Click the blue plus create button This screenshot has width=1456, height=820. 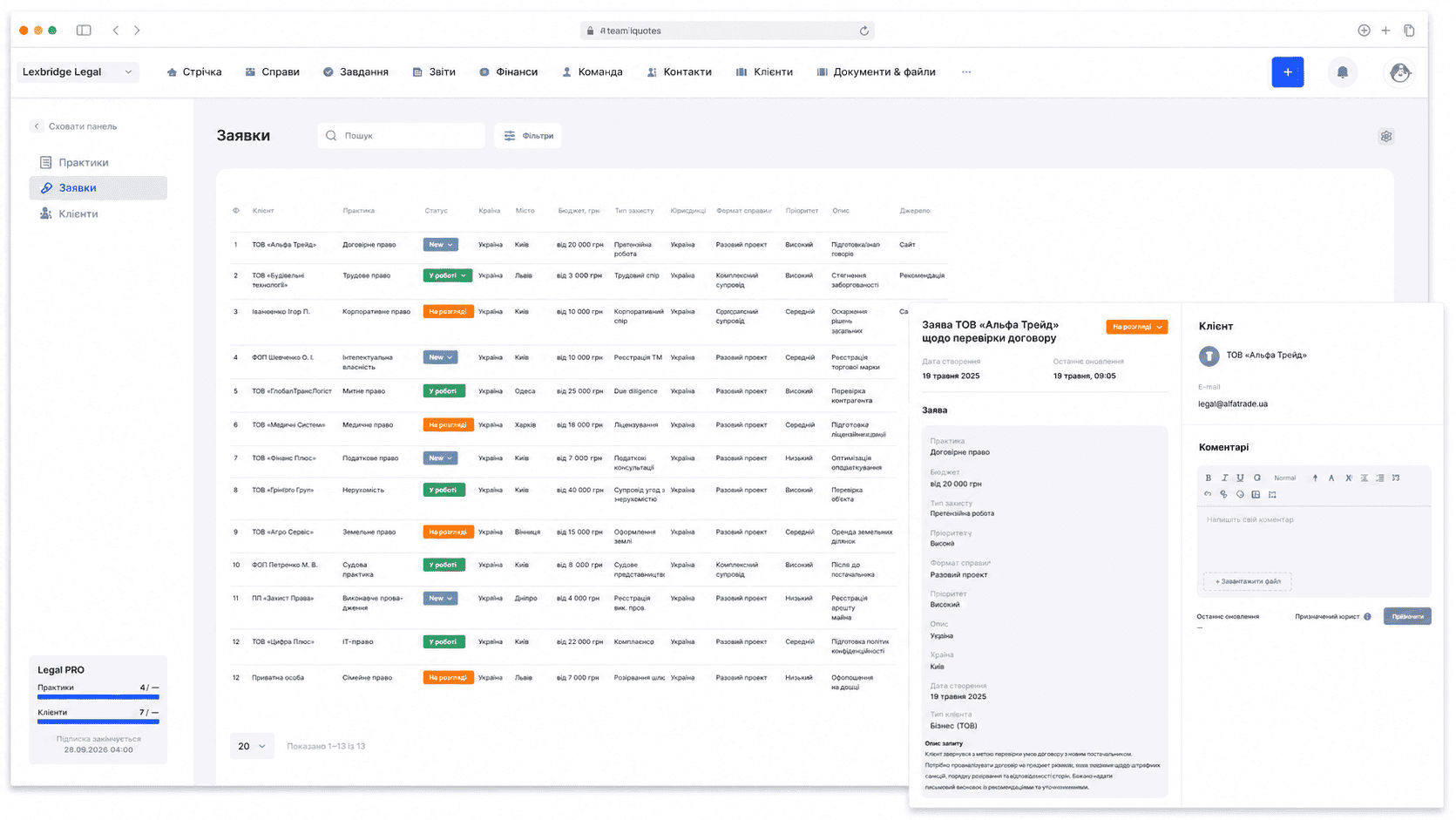1288,72
